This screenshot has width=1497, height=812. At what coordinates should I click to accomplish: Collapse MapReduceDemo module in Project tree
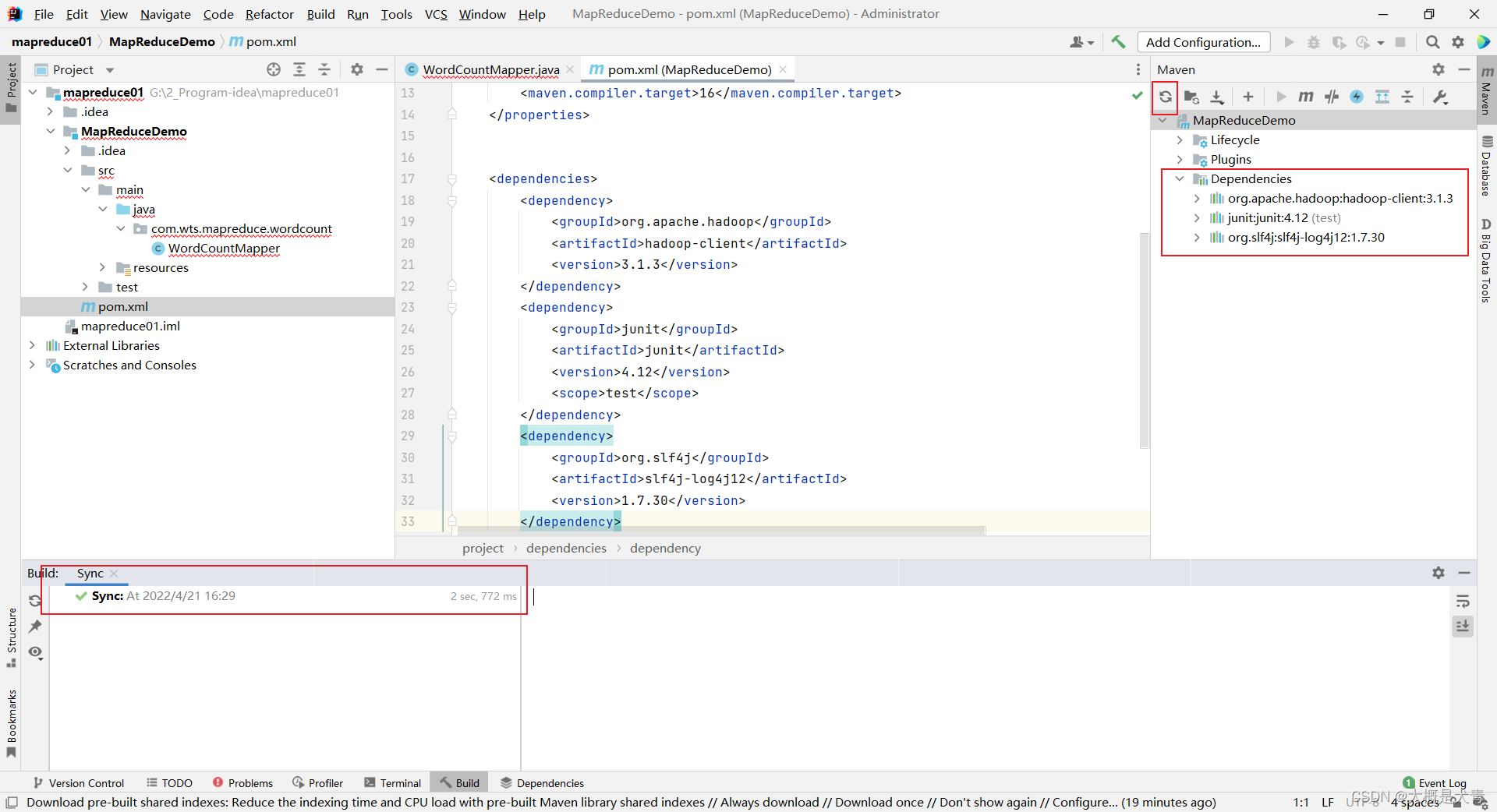51,131
